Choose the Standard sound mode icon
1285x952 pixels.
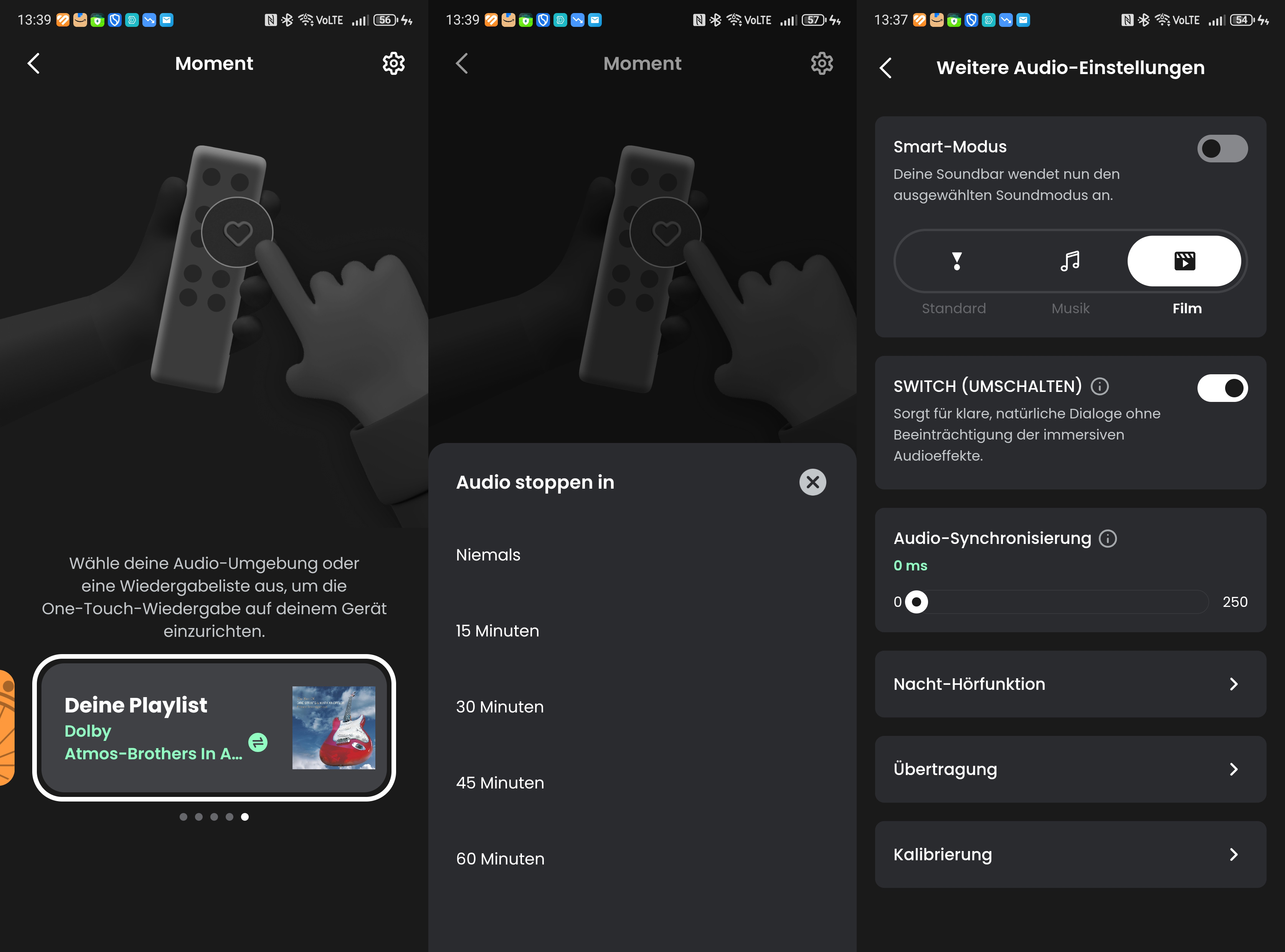coord(956,261)
